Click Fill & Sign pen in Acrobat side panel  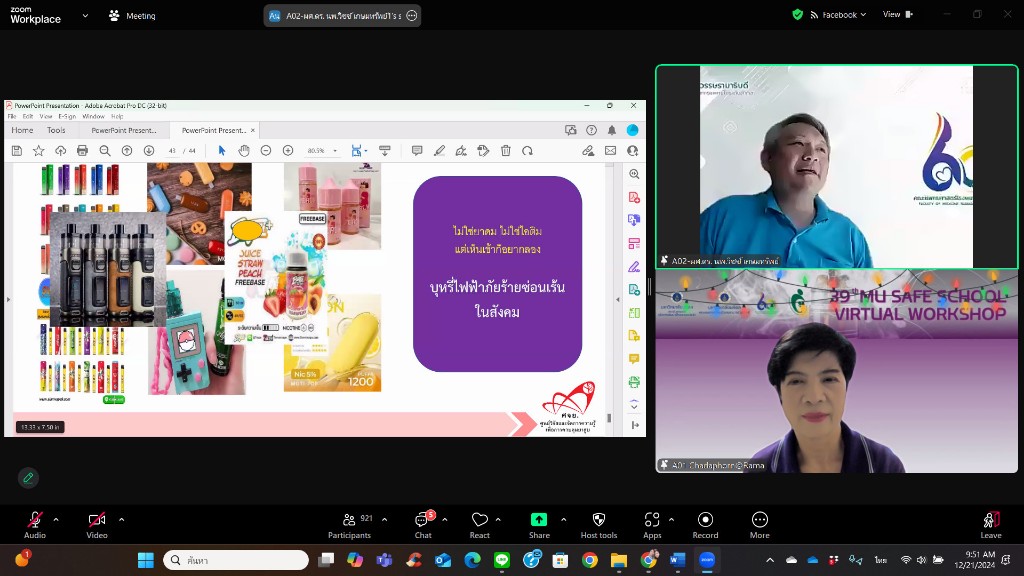click(634, 266)
